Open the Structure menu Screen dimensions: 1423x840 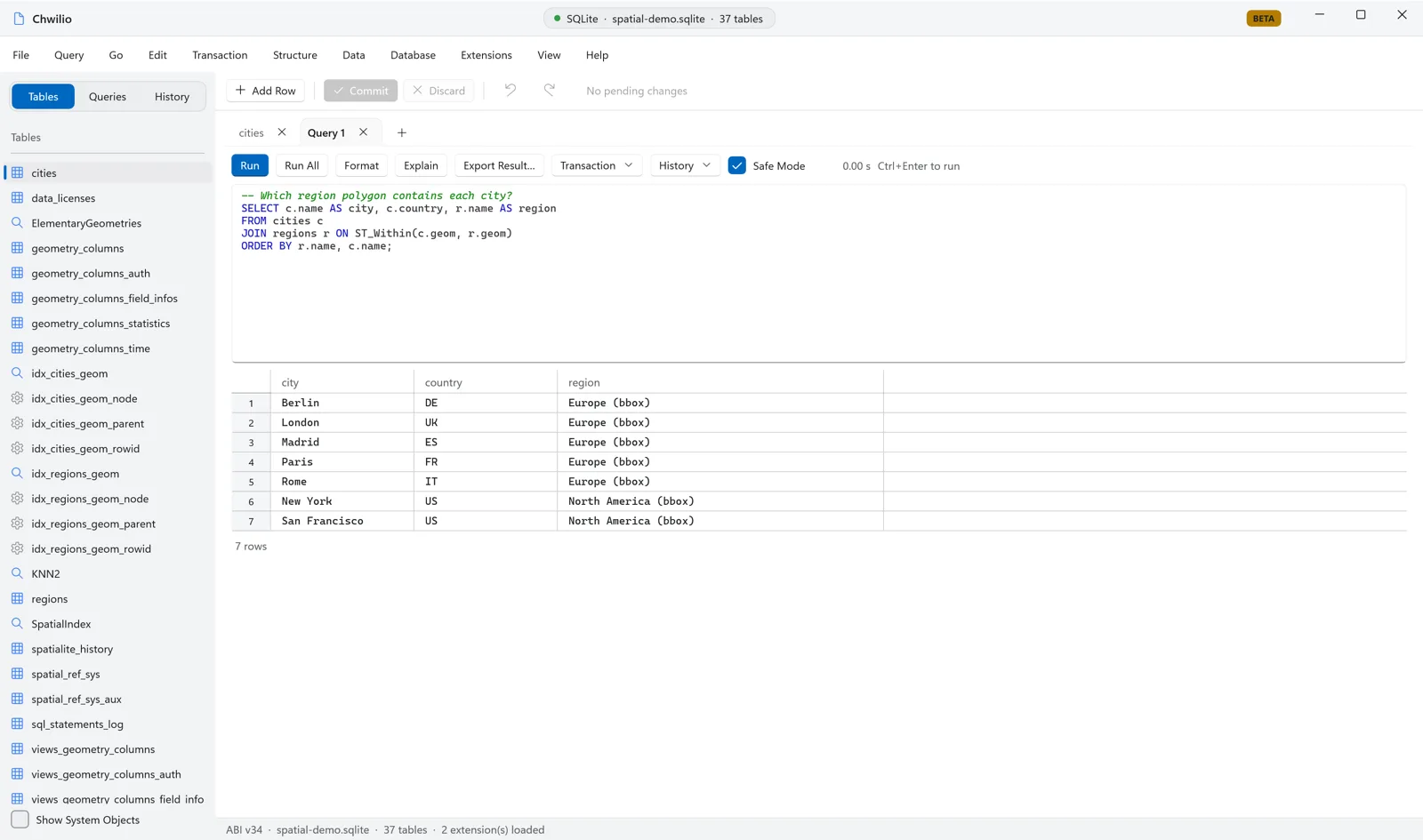[295, 55]
